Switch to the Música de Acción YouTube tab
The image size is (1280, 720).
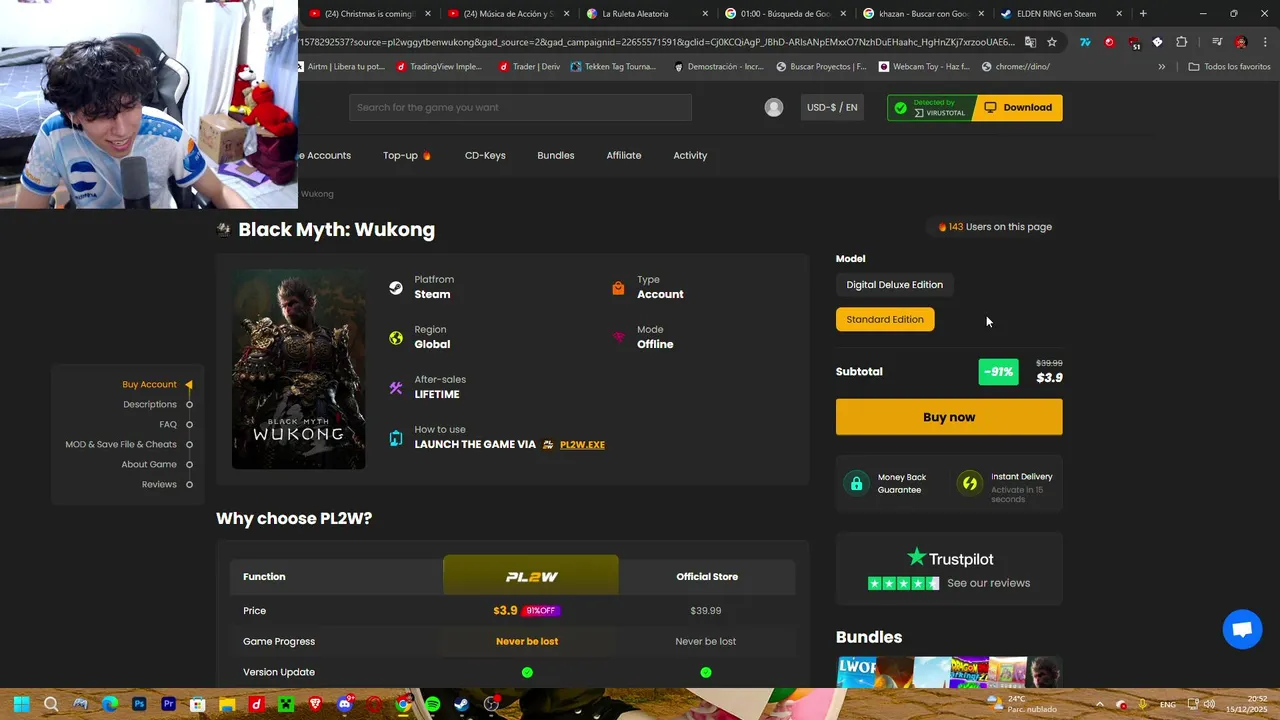[x=508, y=14]
